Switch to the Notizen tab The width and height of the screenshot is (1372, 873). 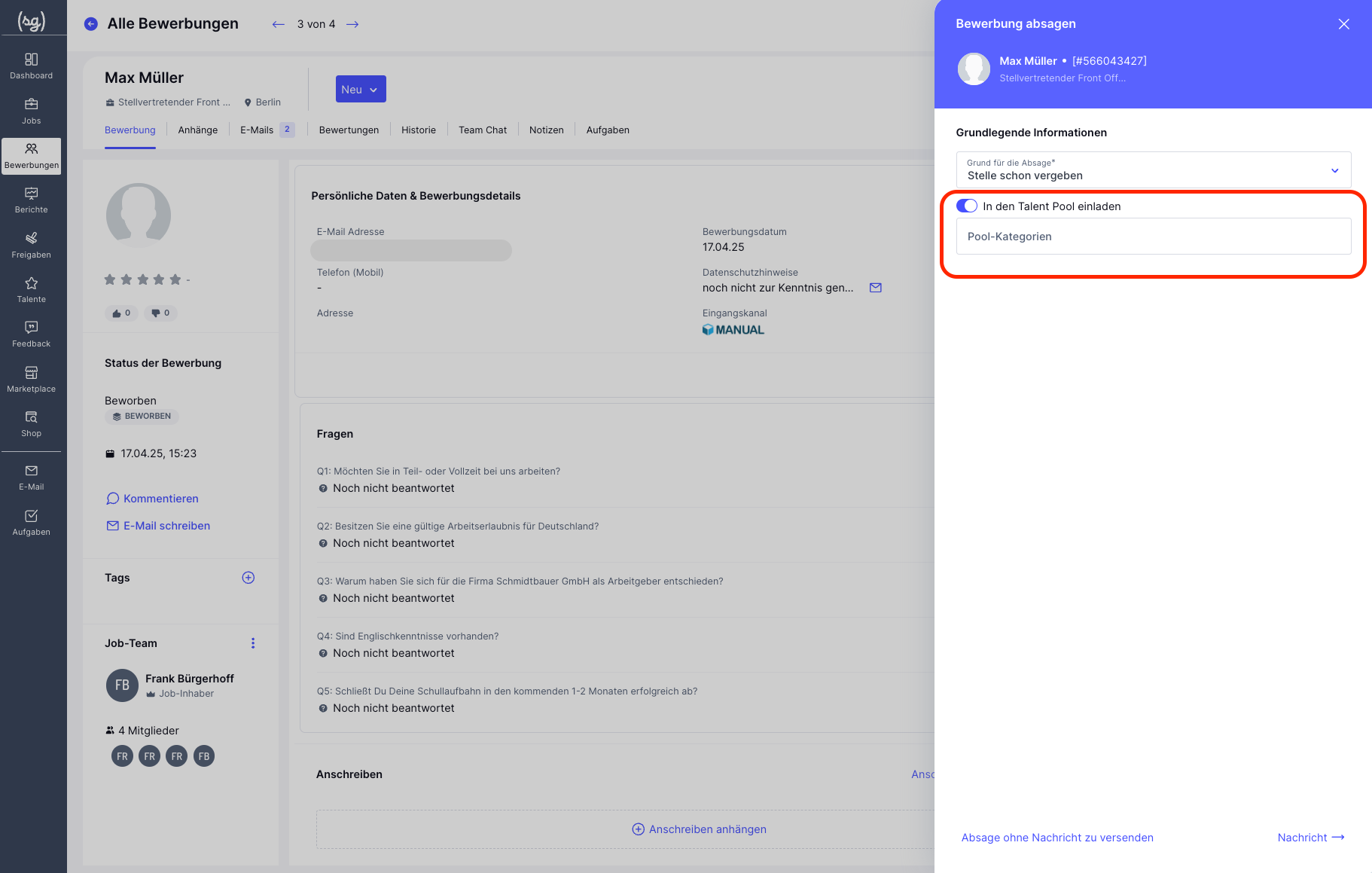pos(547,130)
